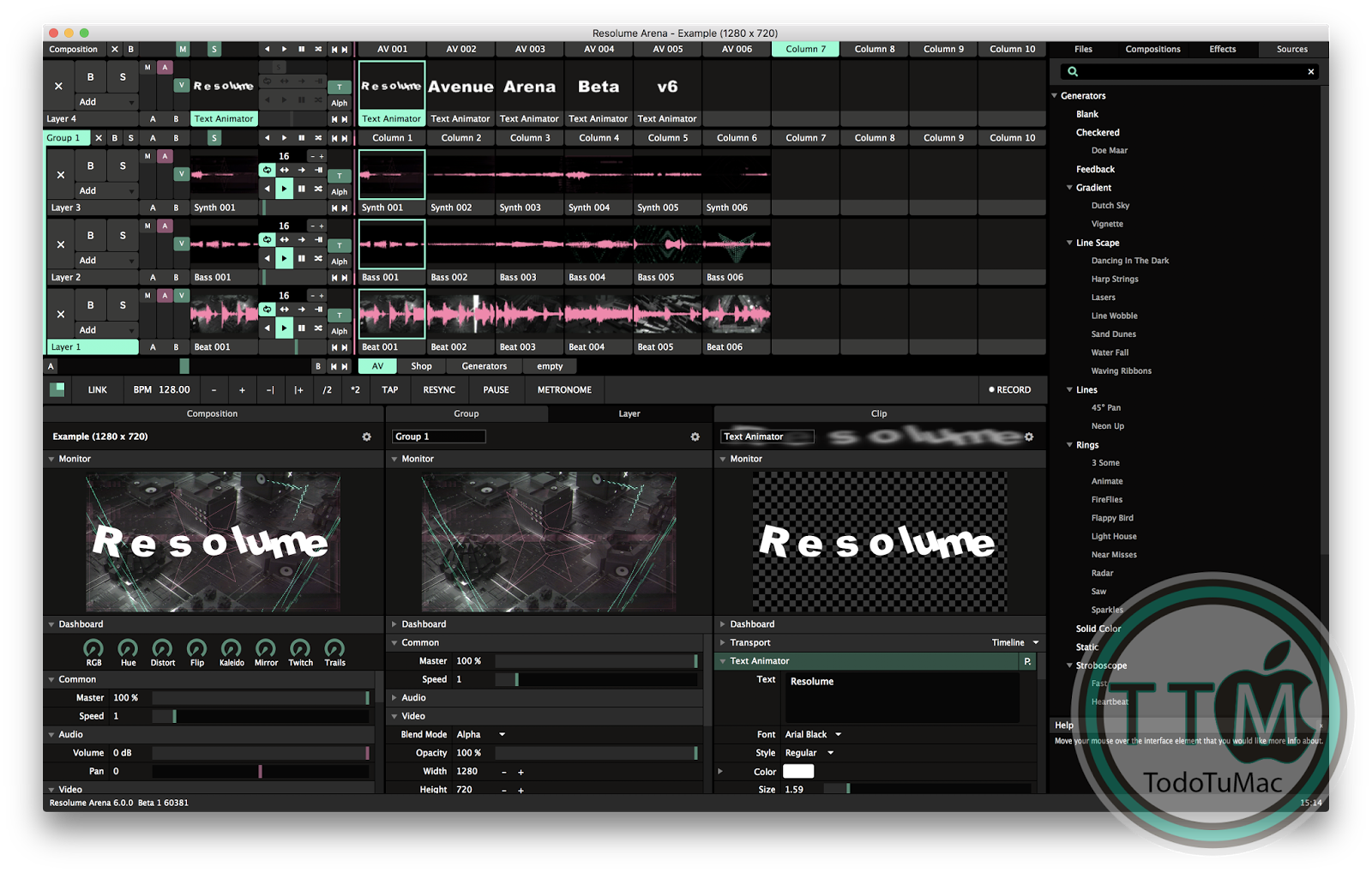Viewport: 1372px width, 873px height.
Task: Toggle composition master M button
Action: [183, 50]
